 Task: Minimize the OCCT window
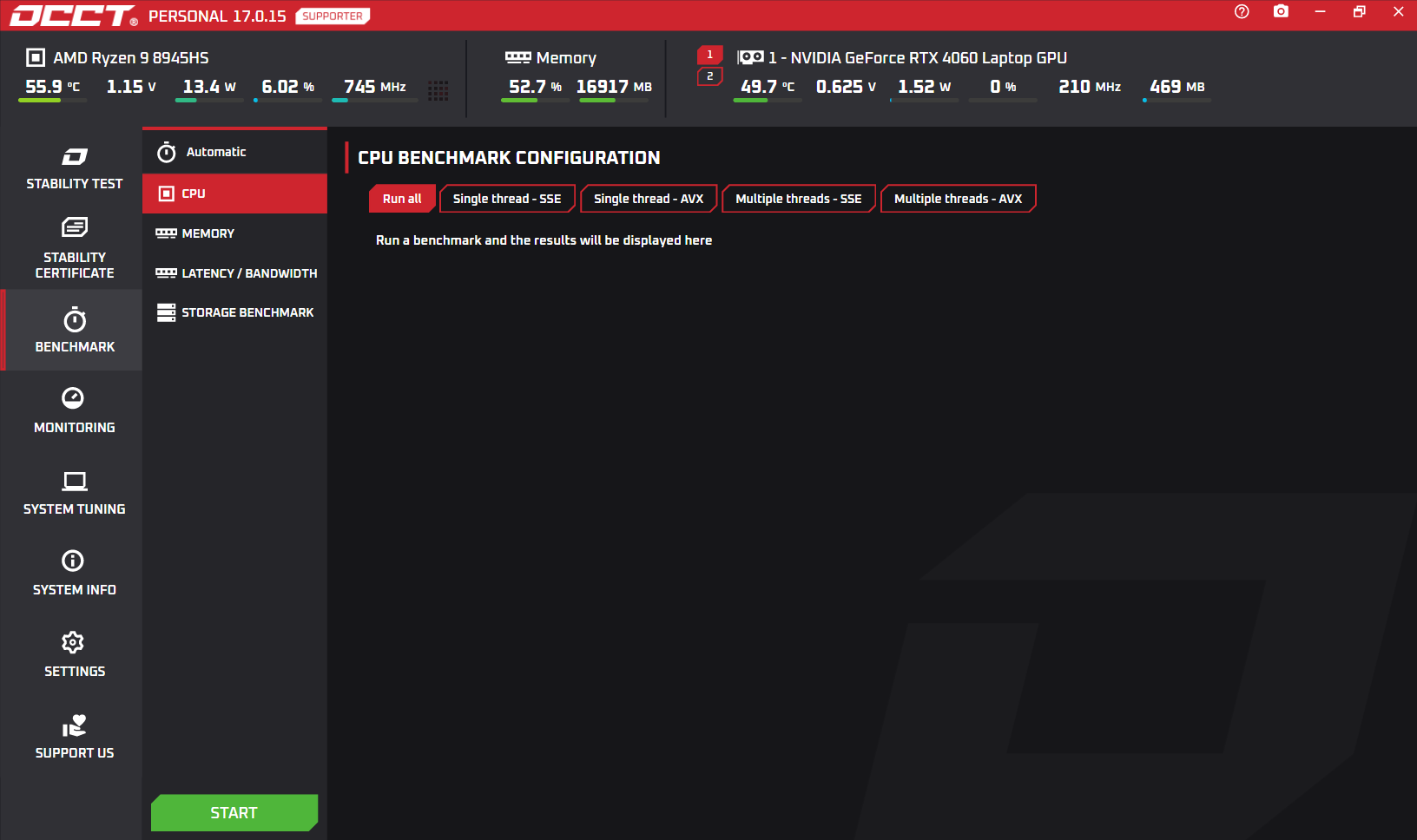pyautogui.click(x=1320, y=11)
